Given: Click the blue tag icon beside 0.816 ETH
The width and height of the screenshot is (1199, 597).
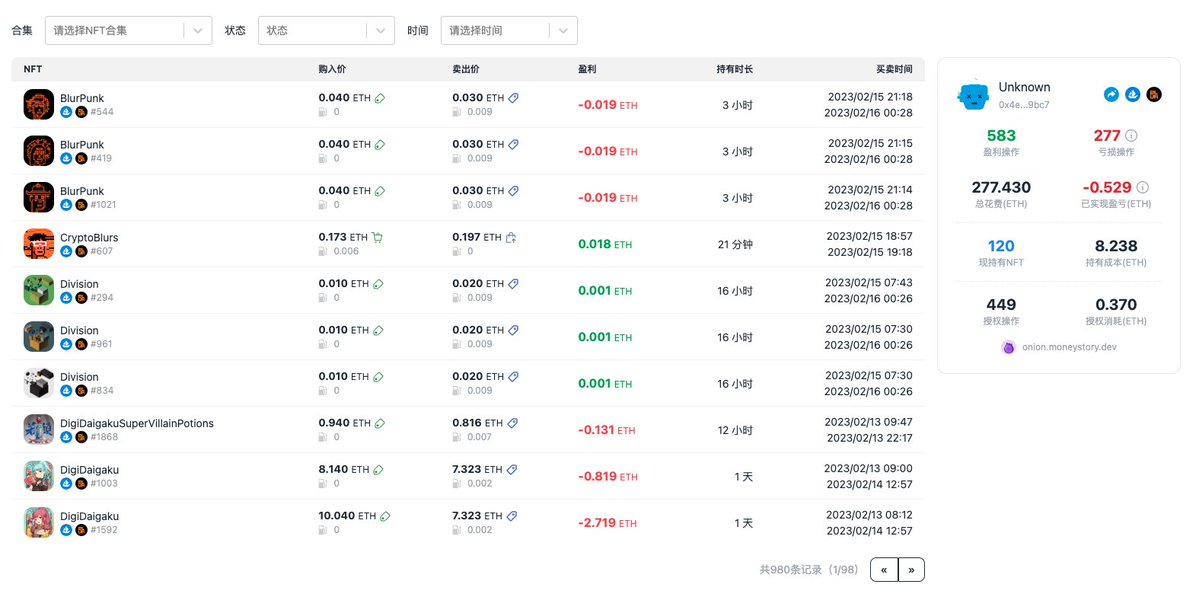Looking at the screenshot, I should click(x=513, y=423).
